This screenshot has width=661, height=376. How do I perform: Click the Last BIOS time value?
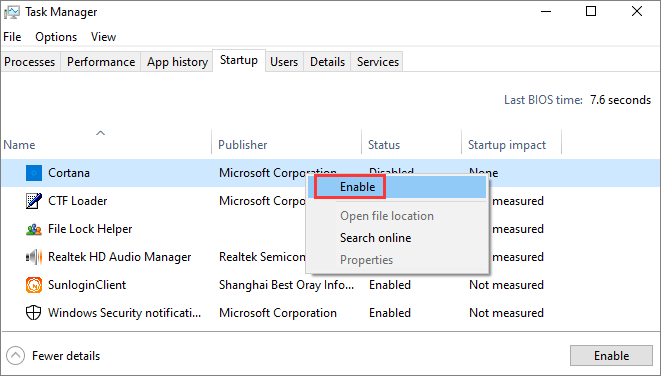click(620, 100)
